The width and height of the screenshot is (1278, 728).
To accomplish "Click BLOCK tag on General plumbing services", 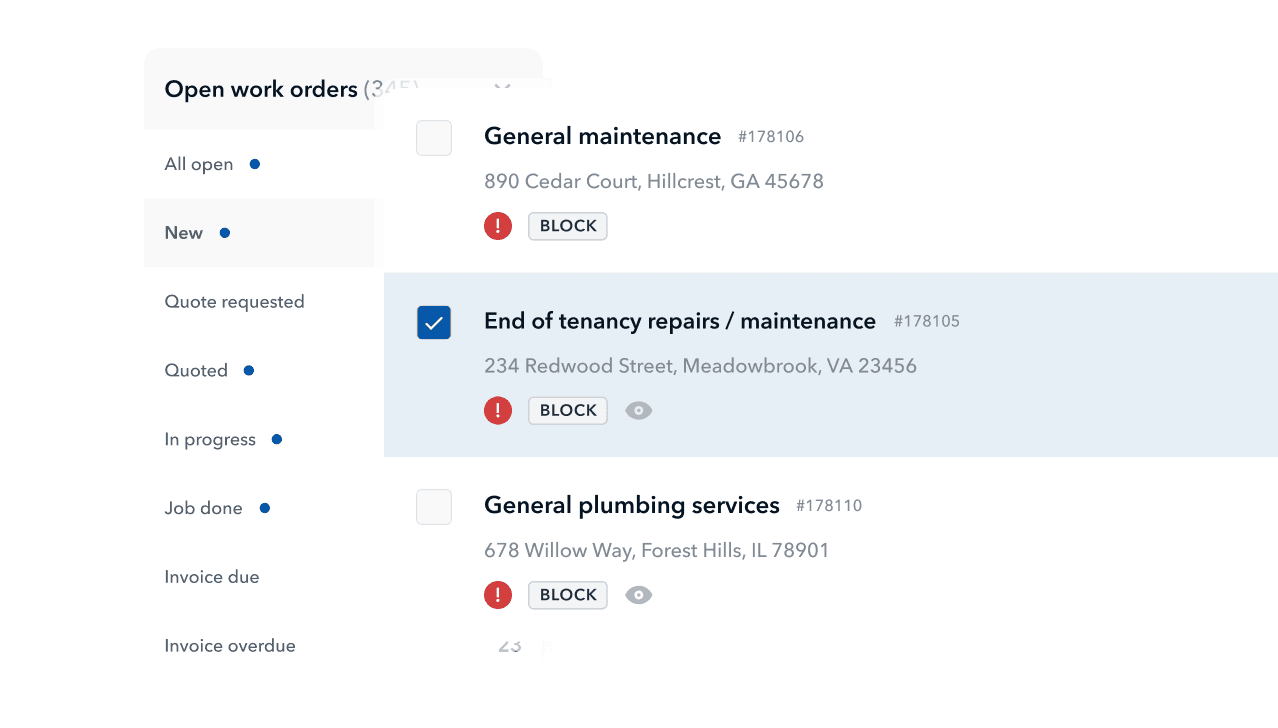I will point(568,595).
